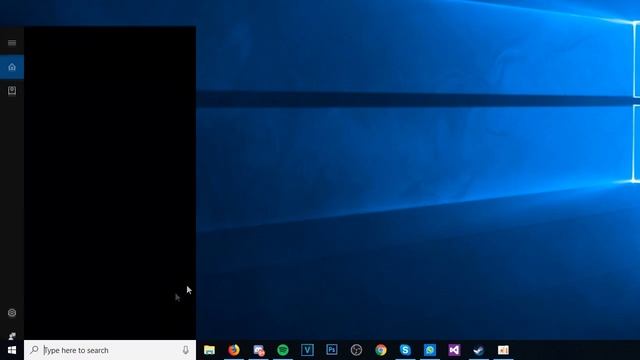
Task: Open Spotify from the taskbar
Action: (x=283, y=350)
